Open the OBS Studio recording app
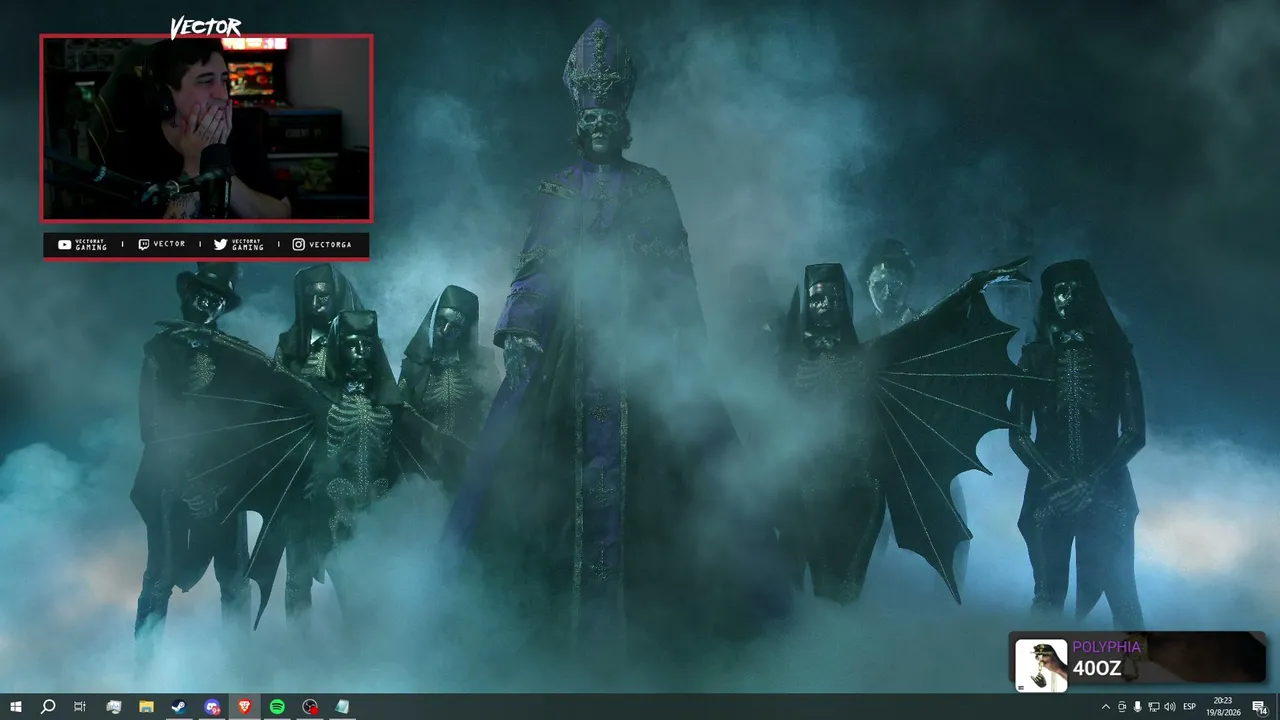This screenshot has height=720, width=1280. coord(310,707)
